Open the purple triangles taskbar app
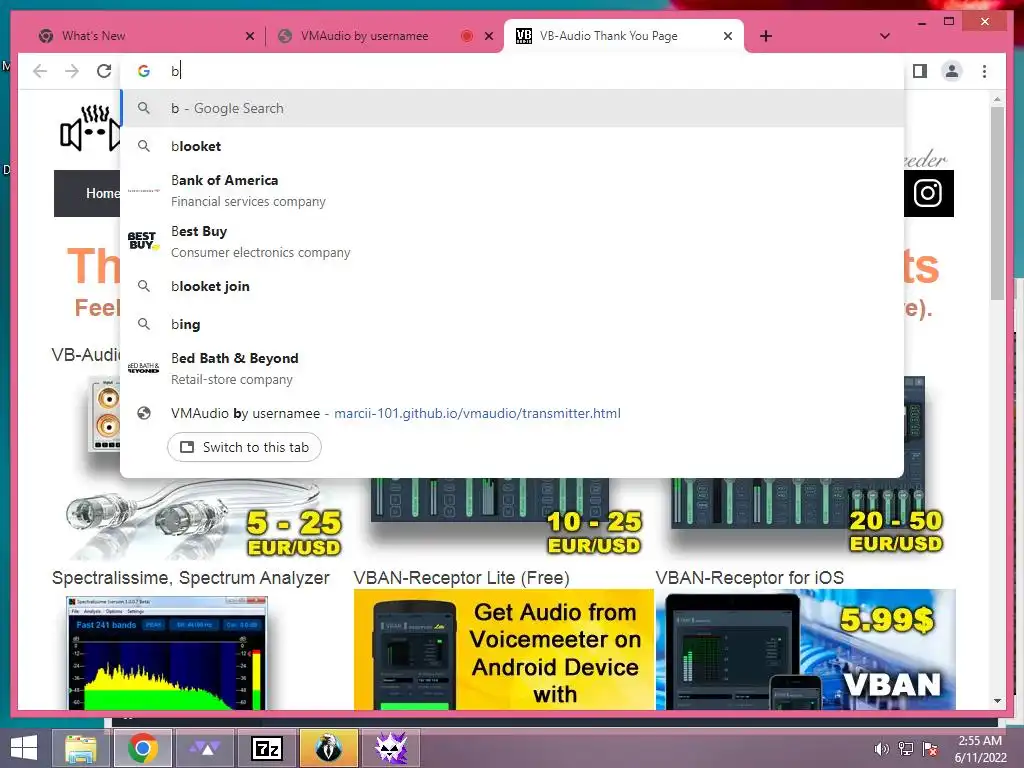1024x768 pixels. pos(205,748)
